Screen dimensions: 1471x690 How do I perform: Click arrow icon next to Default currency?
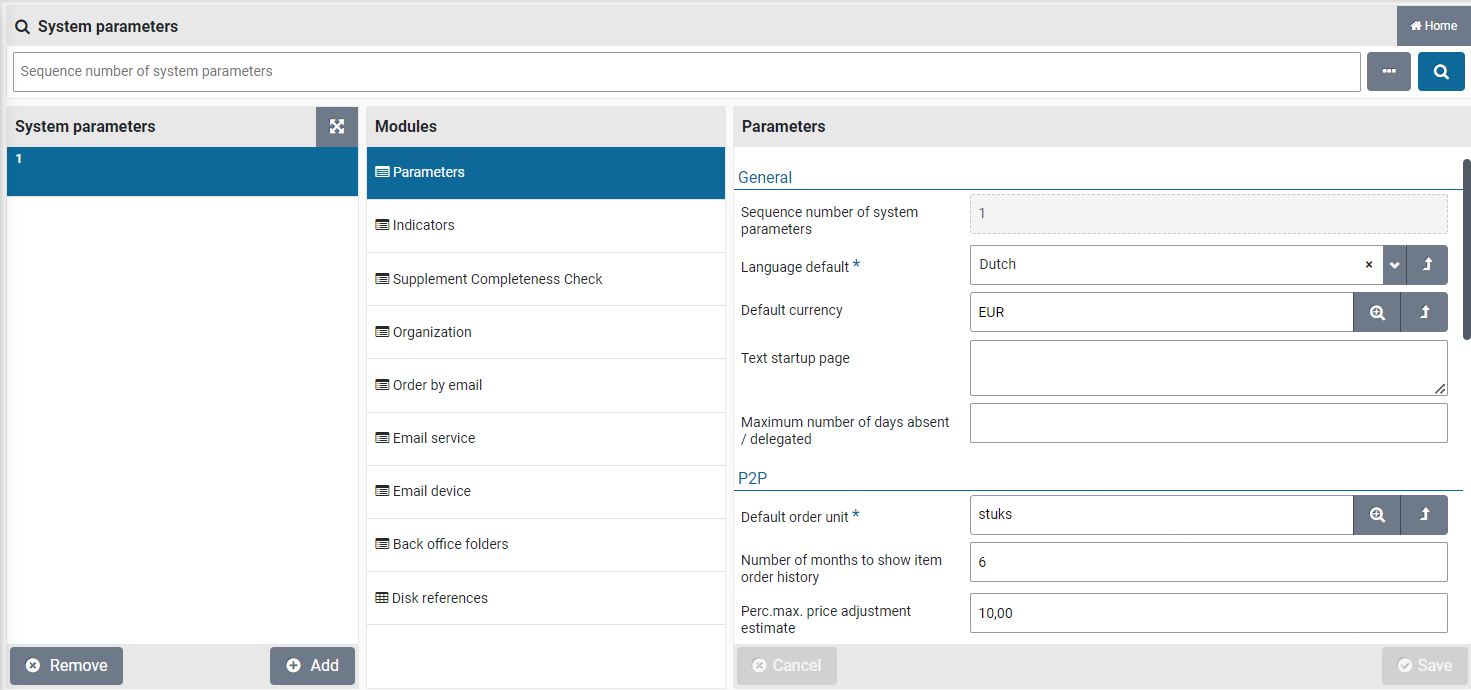click(1425, 312)
